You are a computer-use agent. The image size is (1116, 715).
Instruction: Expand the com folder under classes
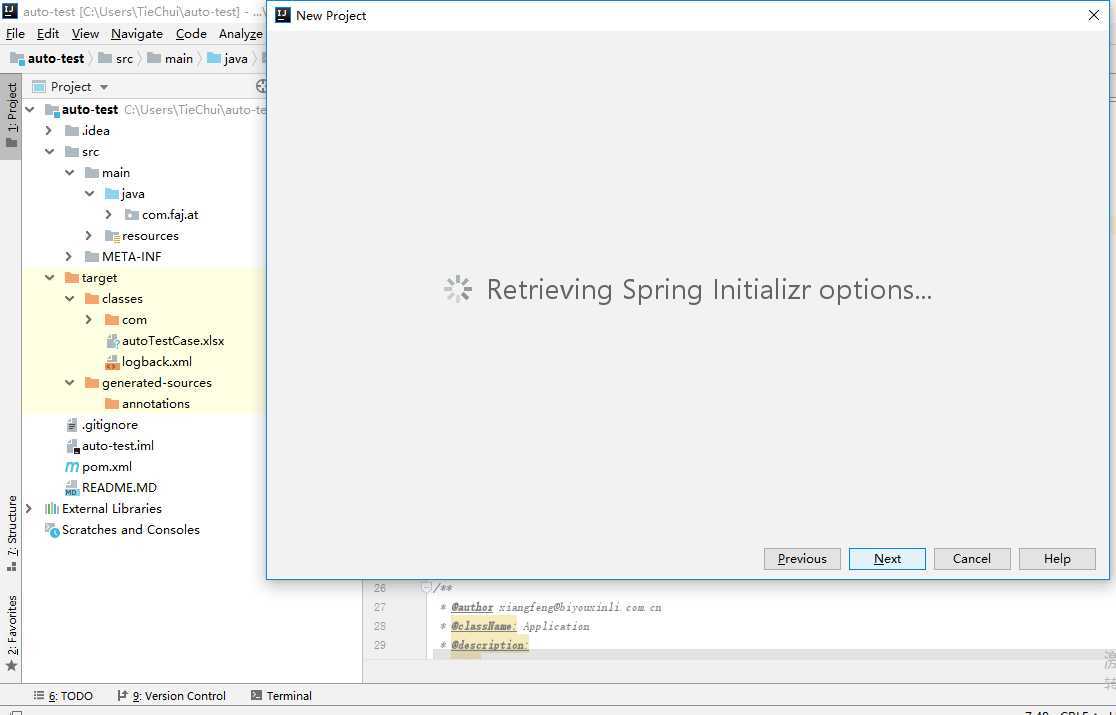click(x=88, y=319)
